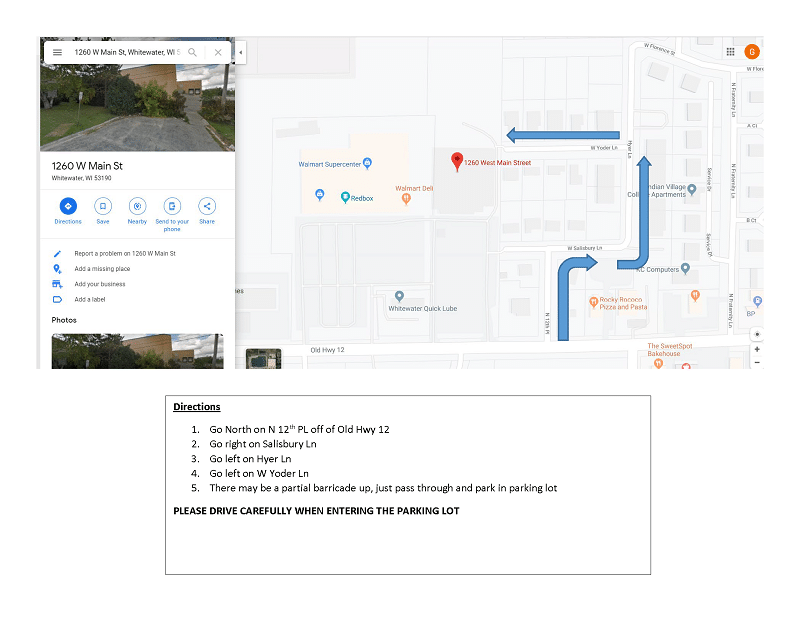Screen dimensions: 800x618
Task: Click the Walmart Supercenter map pin
Action: (x=367, y=163)
